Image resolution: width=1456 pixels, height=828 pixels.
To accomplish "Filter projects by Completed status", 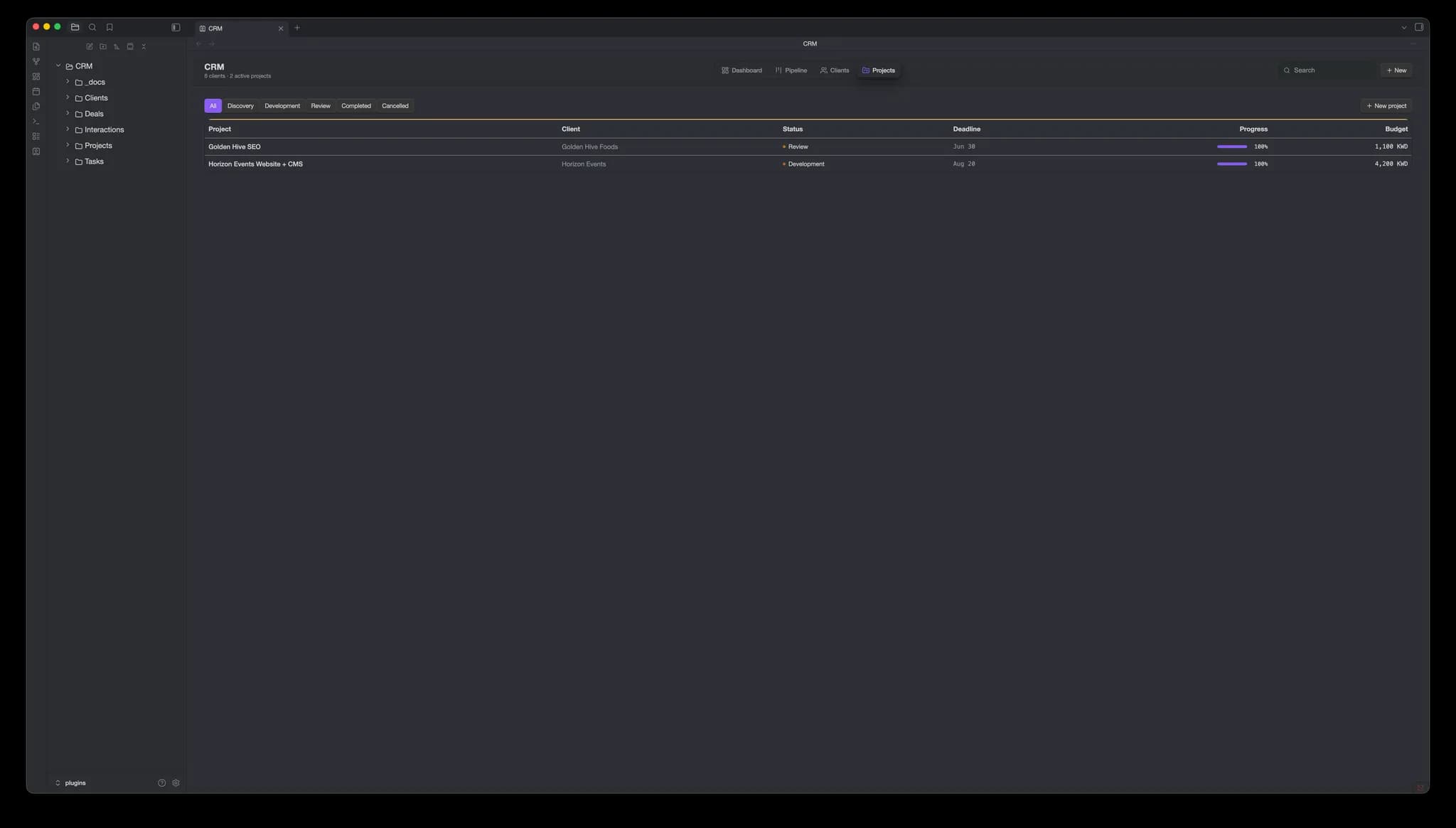I will (x=356, y=106).
